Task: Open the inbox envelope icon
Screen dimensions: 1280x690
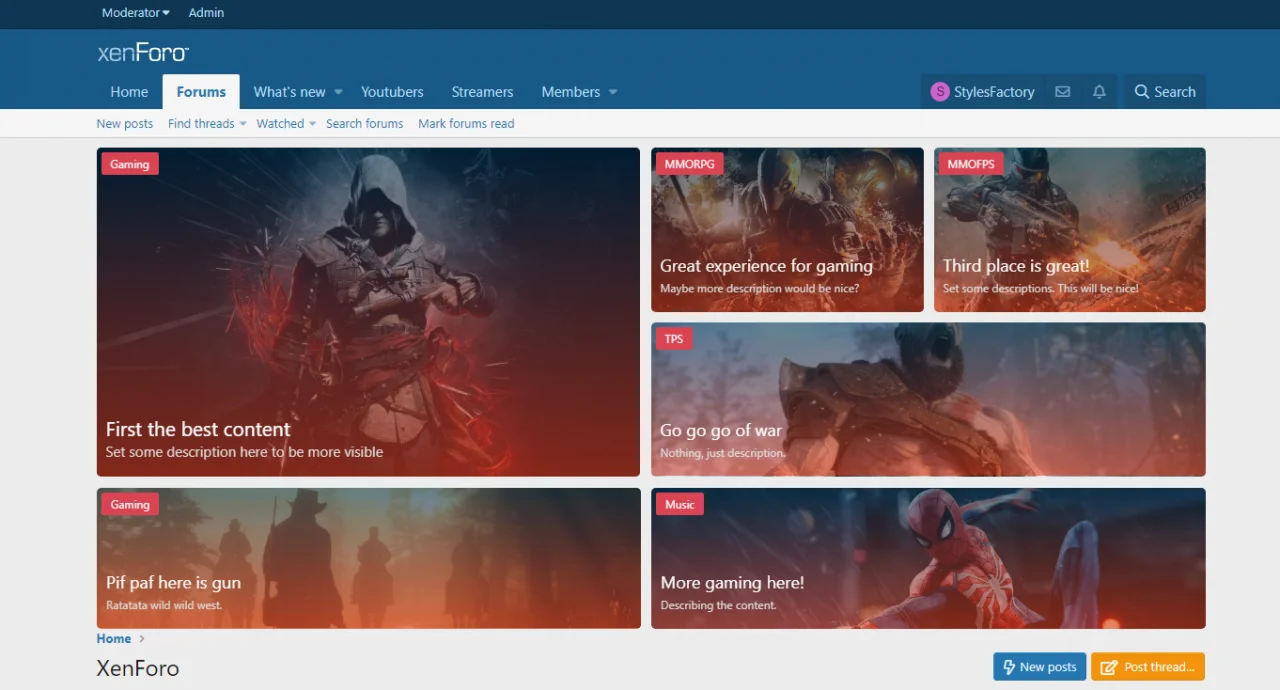Action: coord(1062,92)
